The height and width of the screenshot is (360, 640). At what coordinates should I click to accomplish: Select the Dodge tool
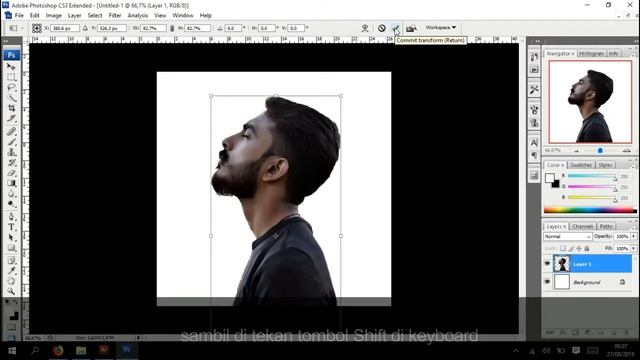coord(11,204)
